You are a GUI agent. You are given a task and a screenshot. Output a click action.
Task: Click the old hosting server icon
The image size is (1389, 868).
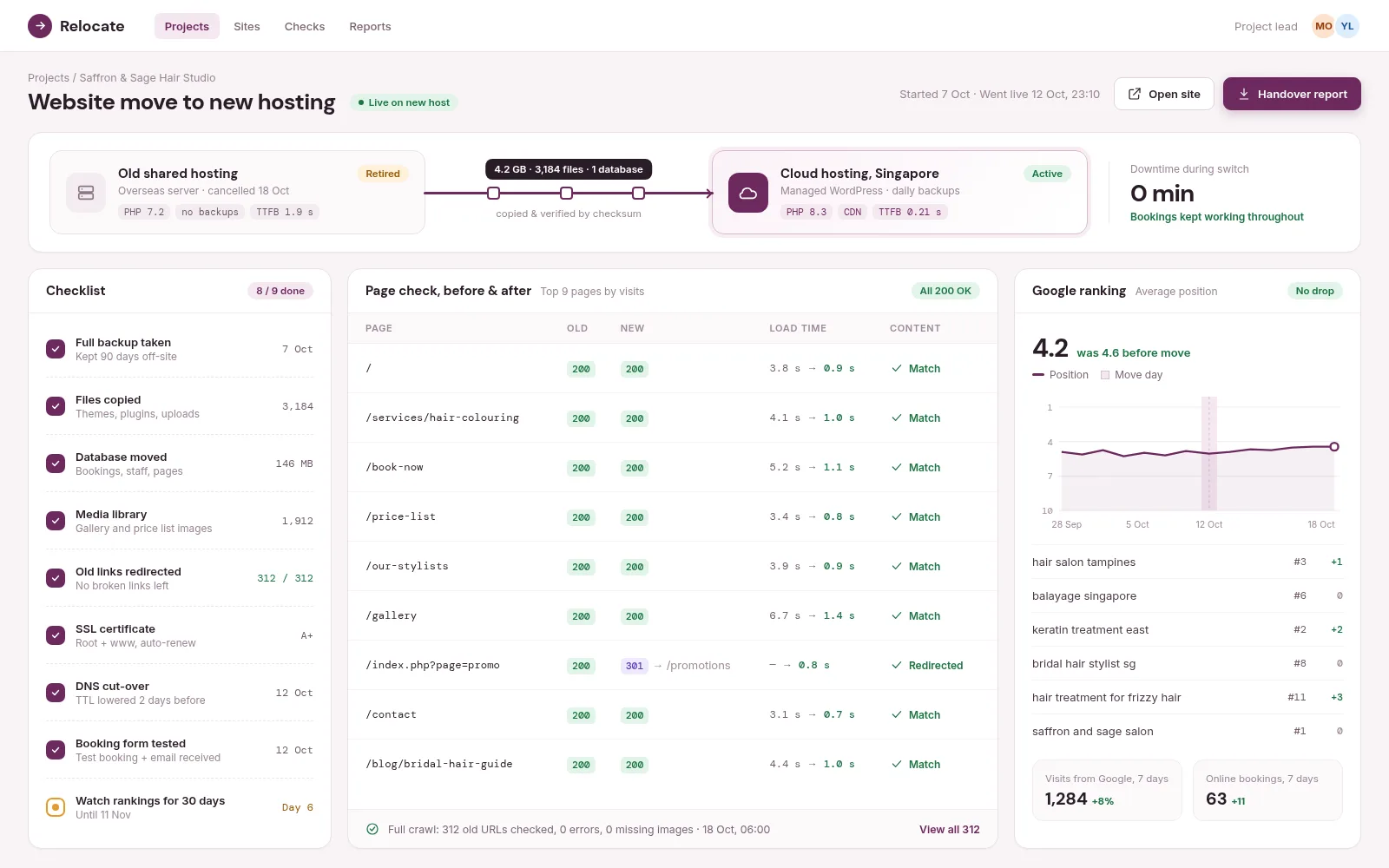click(86, 193)
